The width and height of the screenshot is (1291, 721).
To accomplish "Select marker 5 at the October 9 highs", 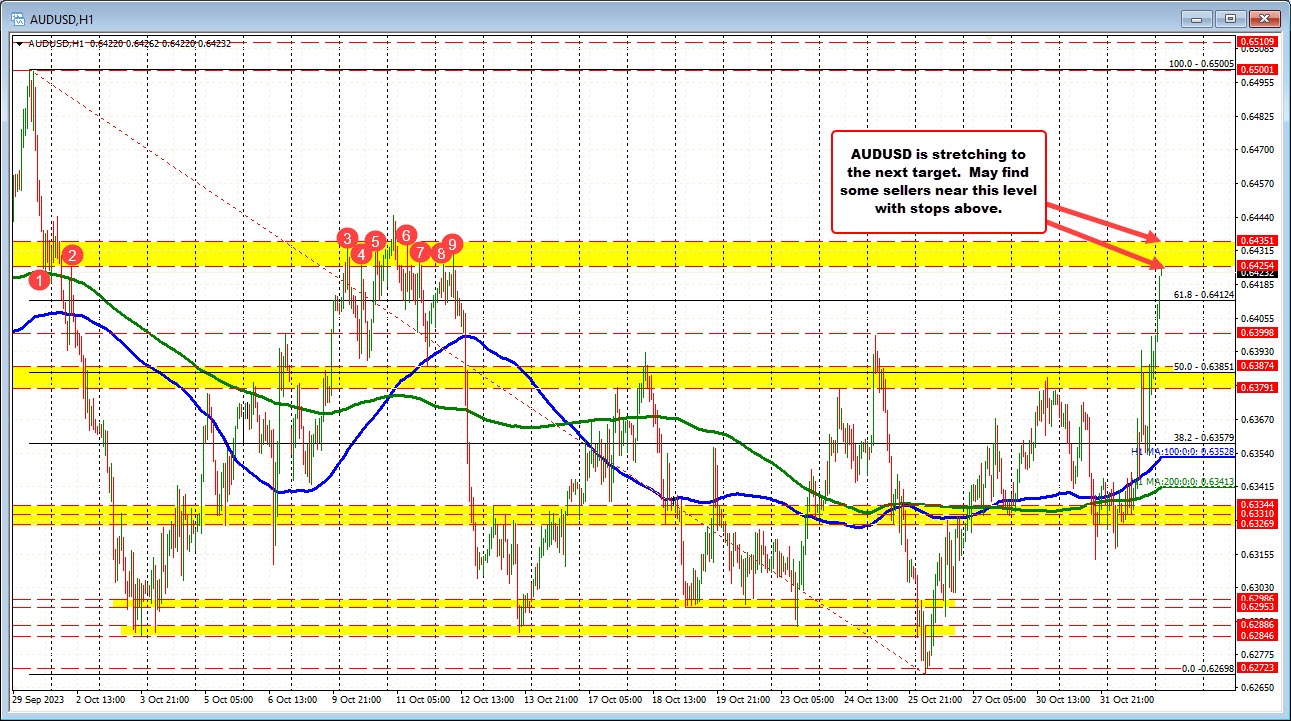I will 375,240.
